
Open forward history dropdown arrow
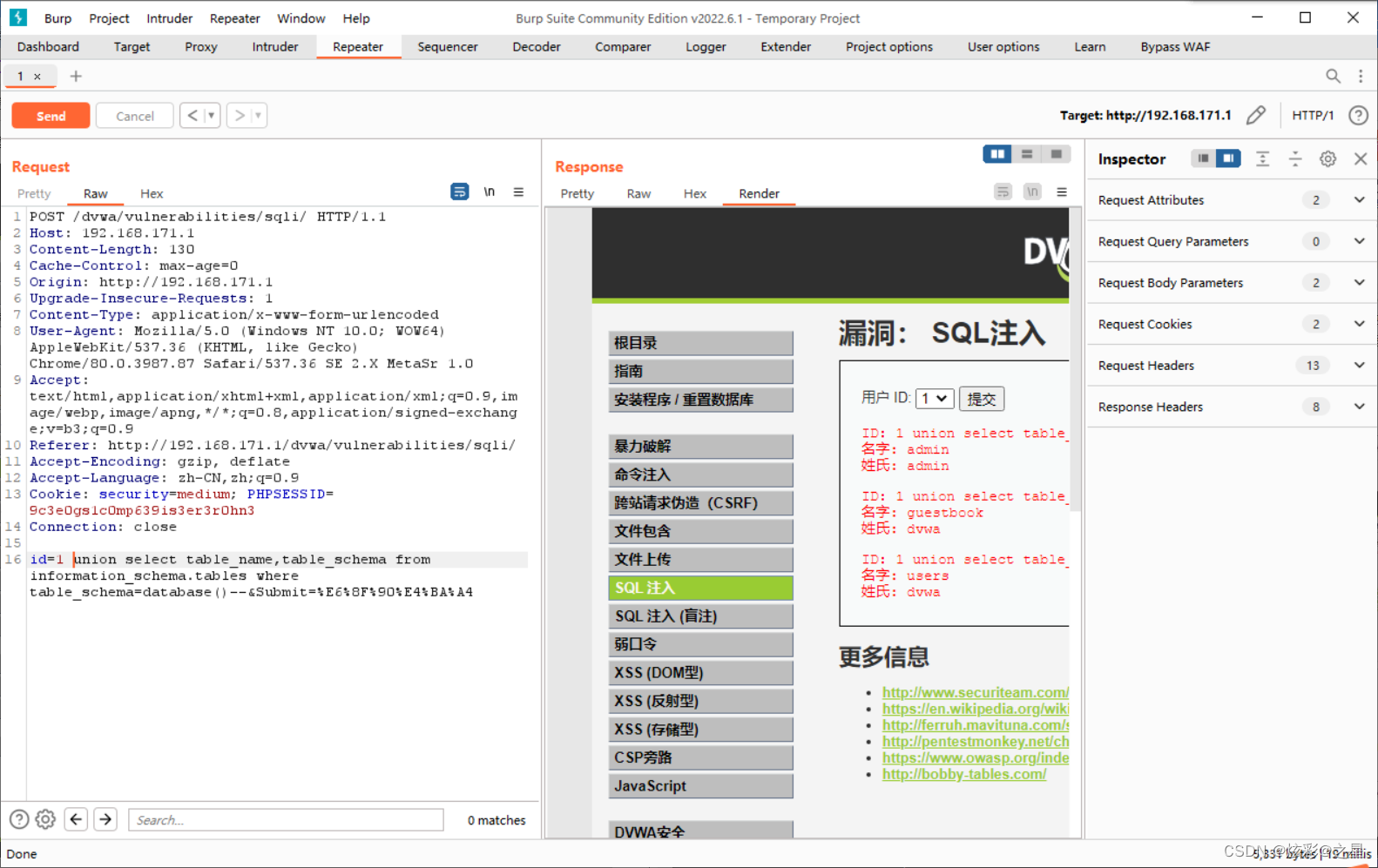tap(259, 115)
